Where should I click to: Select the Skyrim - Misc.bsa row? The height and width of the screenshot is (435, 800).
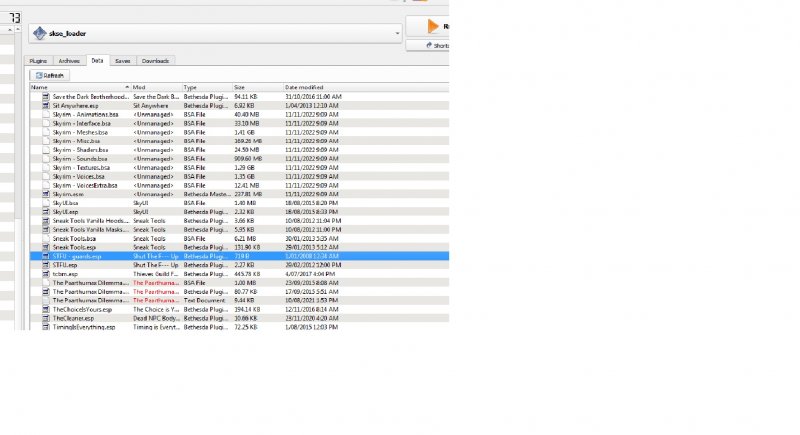[x=239, y=141]
